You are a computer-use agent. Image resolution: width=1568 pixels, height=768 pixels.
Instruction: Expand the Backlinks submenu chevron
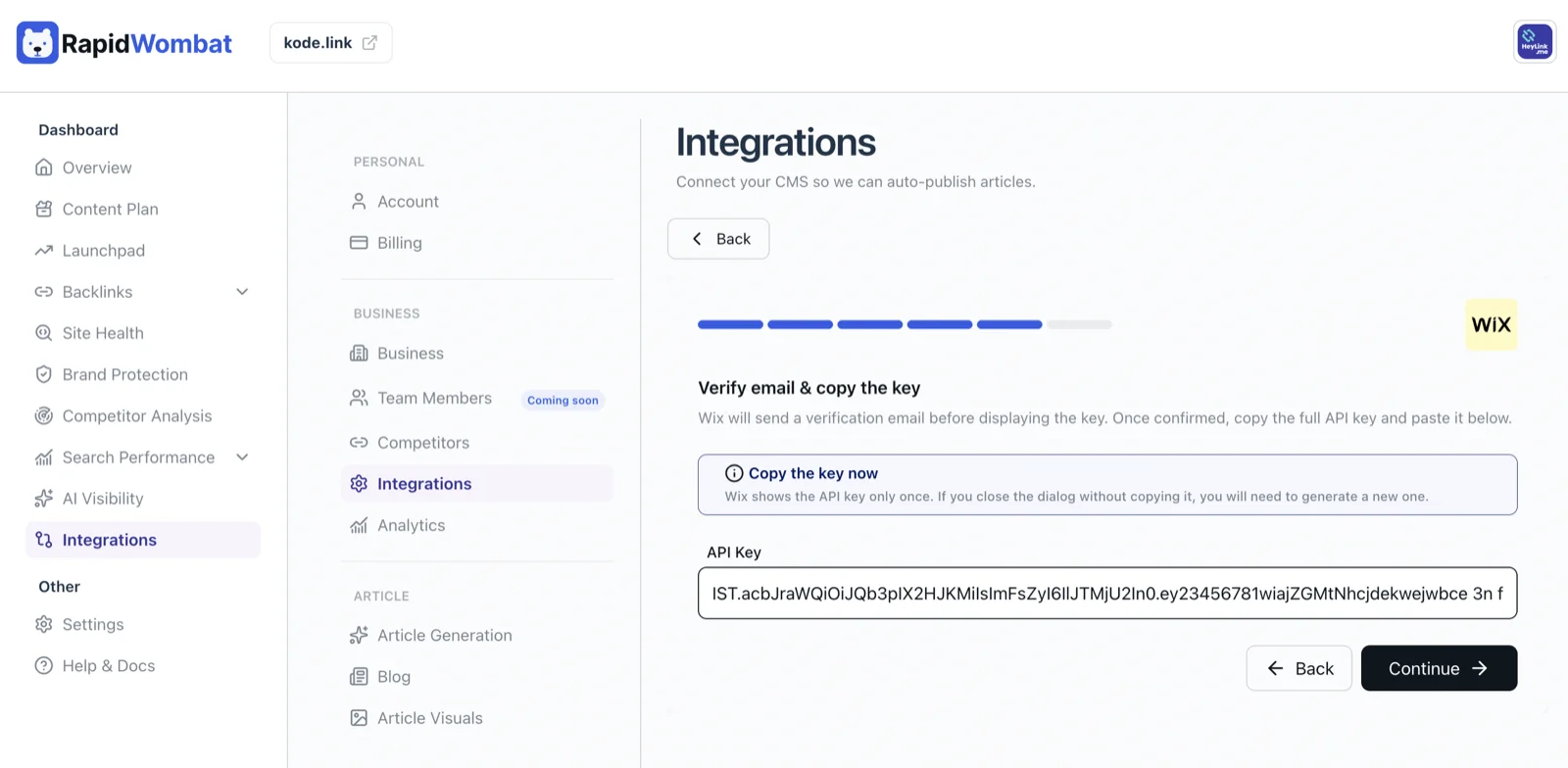point(242,292)
